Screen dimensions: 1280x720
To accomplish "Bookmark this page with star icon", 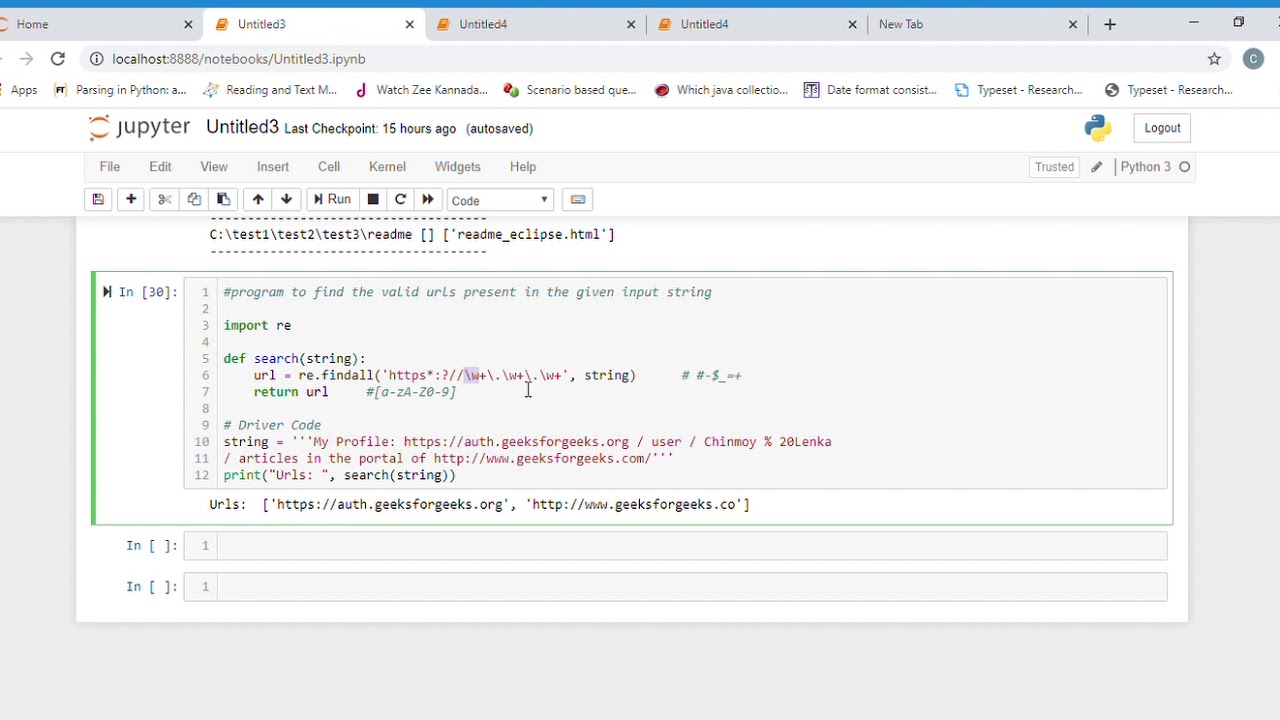I will (1214, 59).
